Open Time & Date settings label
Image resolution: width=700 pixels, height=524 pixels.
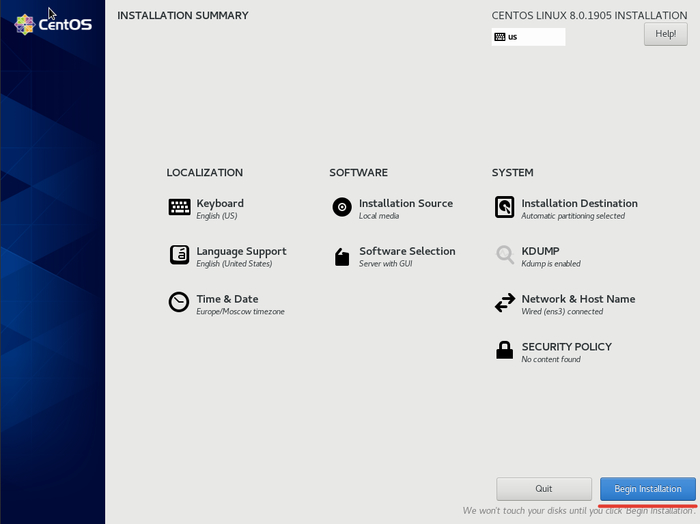[x=227, y=299]
